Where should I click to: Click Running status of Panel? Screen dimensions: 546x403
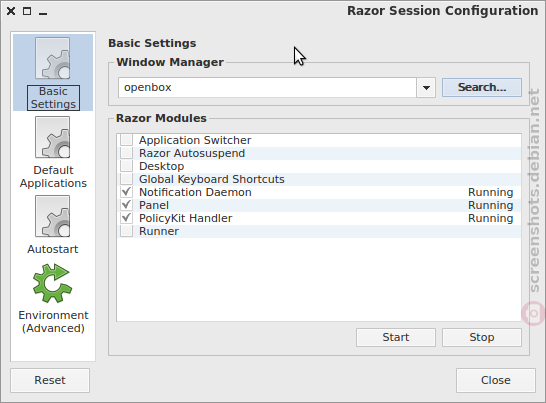(491, 205)
